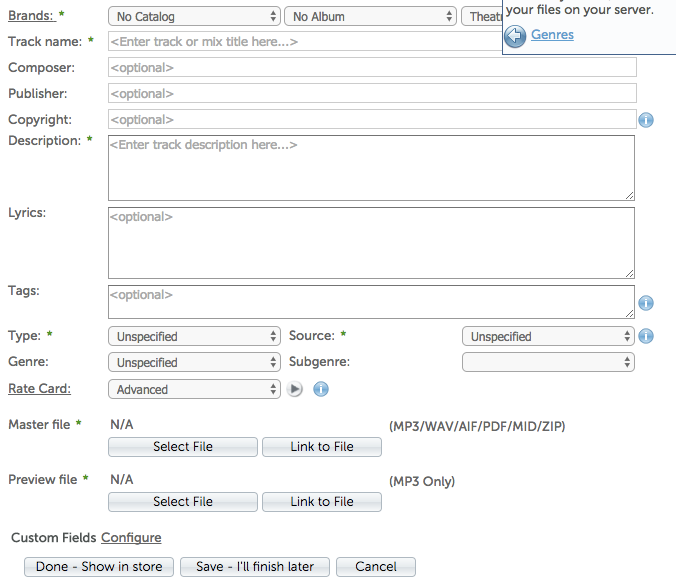Click Save - I'll finish later
The image size is (676, 587).
click(x=256, y=566)
